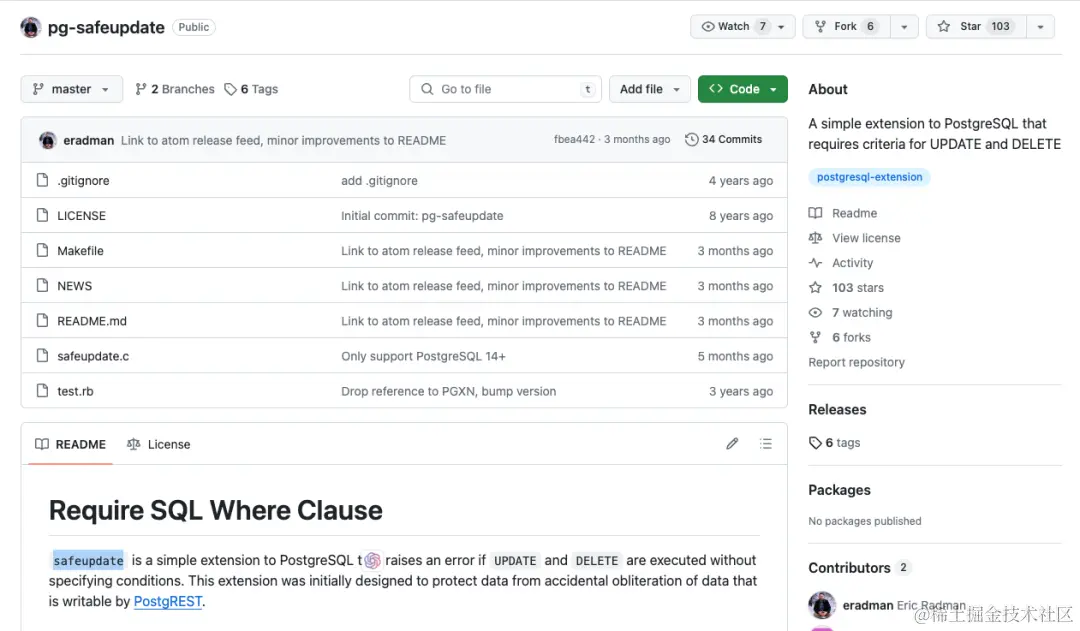Open the Watch options dropdown arrow

[782, 27]
